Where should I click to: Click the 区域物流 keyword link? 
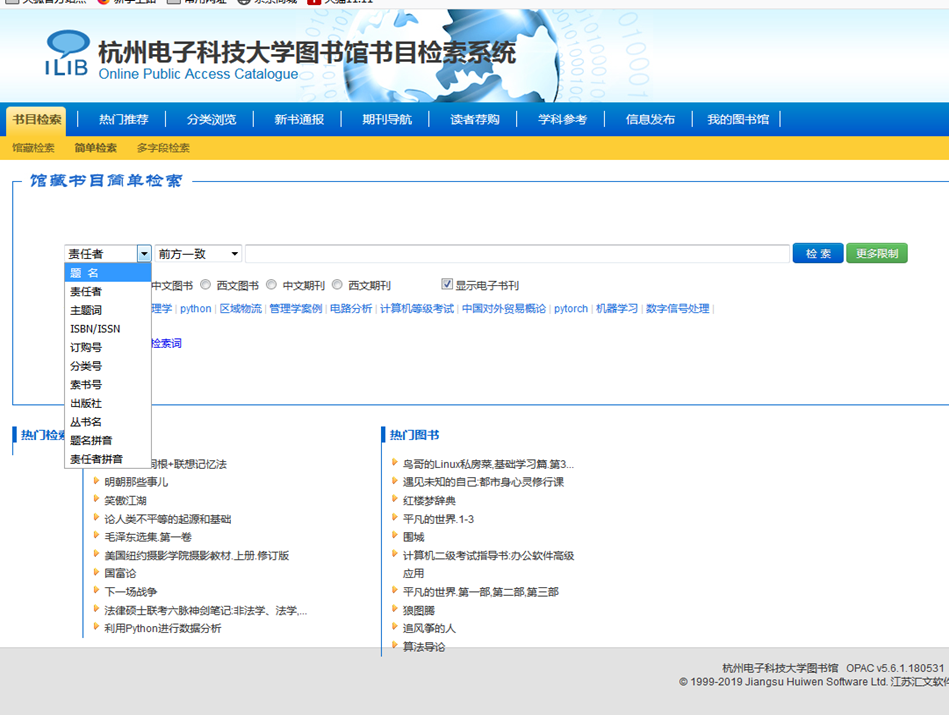tap(240, 309)
